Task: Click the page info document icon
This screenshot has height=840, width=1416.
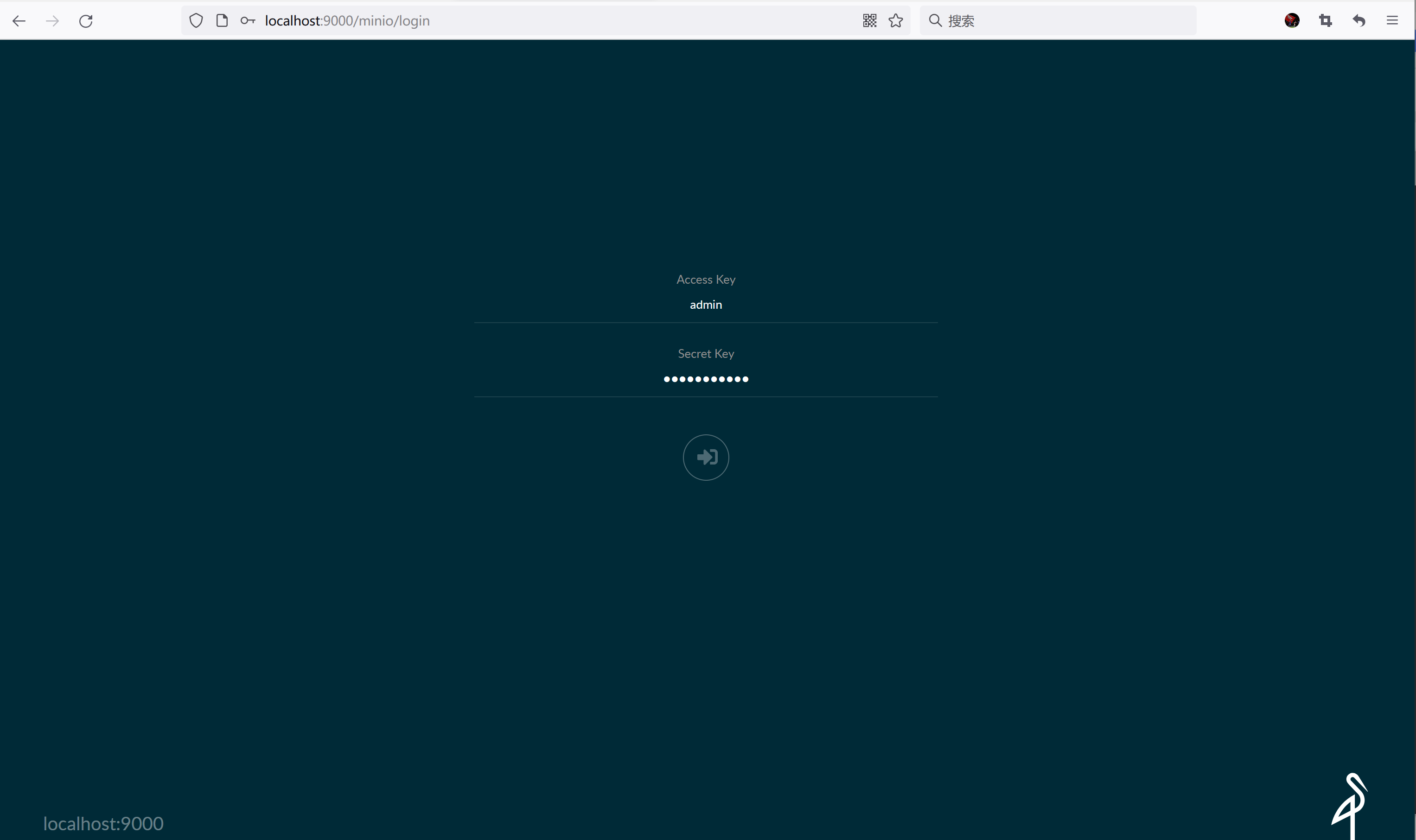Action: pyautogui.click(x=222, y=21)
